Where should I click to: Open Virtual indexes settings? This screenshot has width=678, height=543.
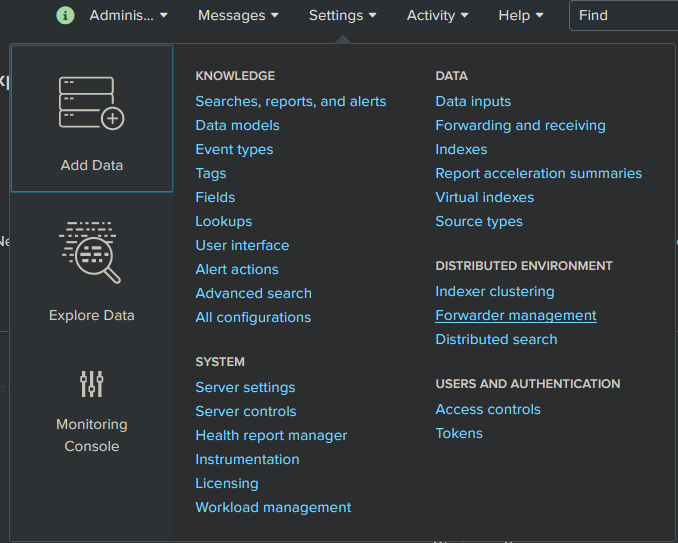(485, 197)
